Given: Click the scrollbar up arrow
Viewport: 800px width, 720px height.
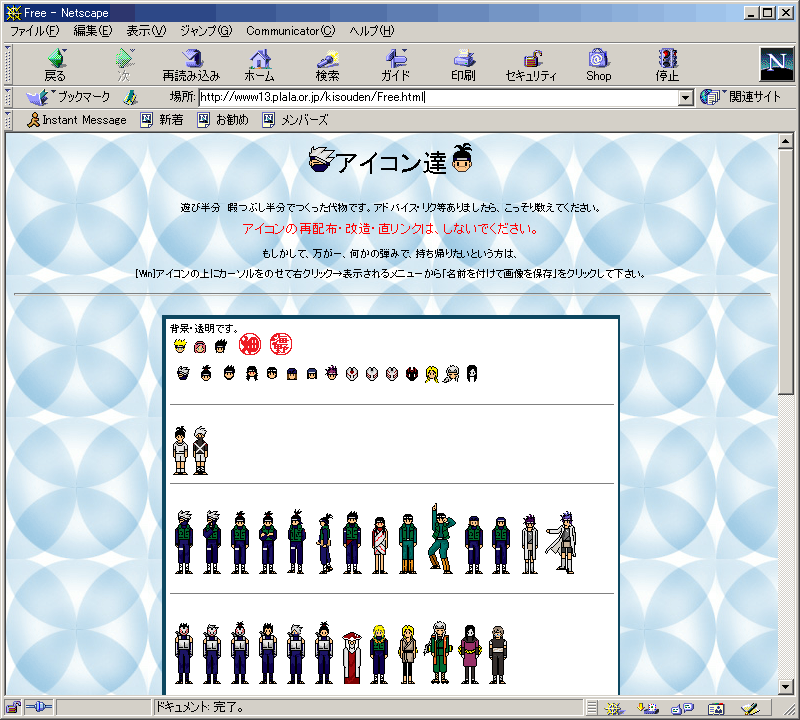Looking at the screenshot, I should click(x=786, y=141).
